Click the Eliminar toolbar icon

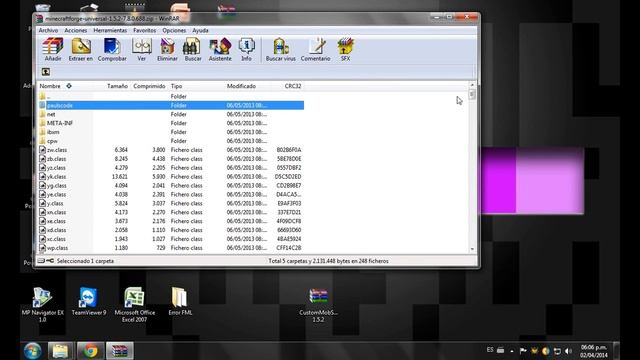click(167, 49)
